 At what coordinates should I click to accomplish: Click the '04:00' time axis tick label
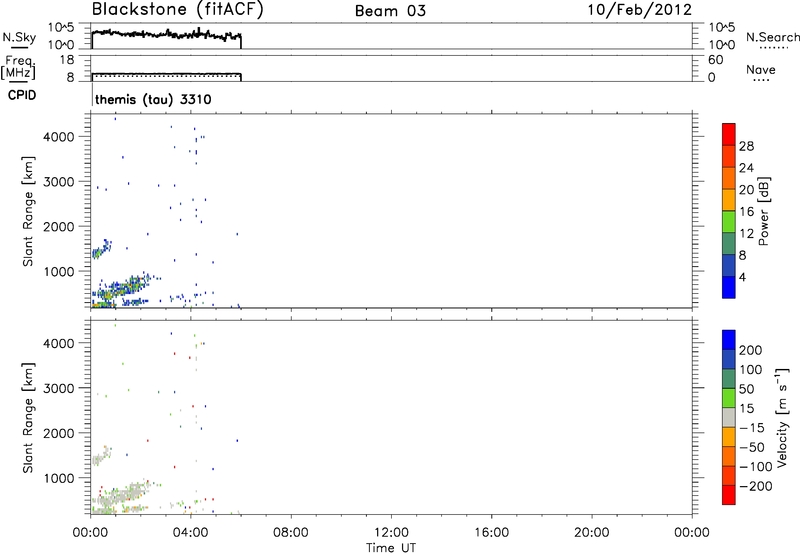click(191, 533)
